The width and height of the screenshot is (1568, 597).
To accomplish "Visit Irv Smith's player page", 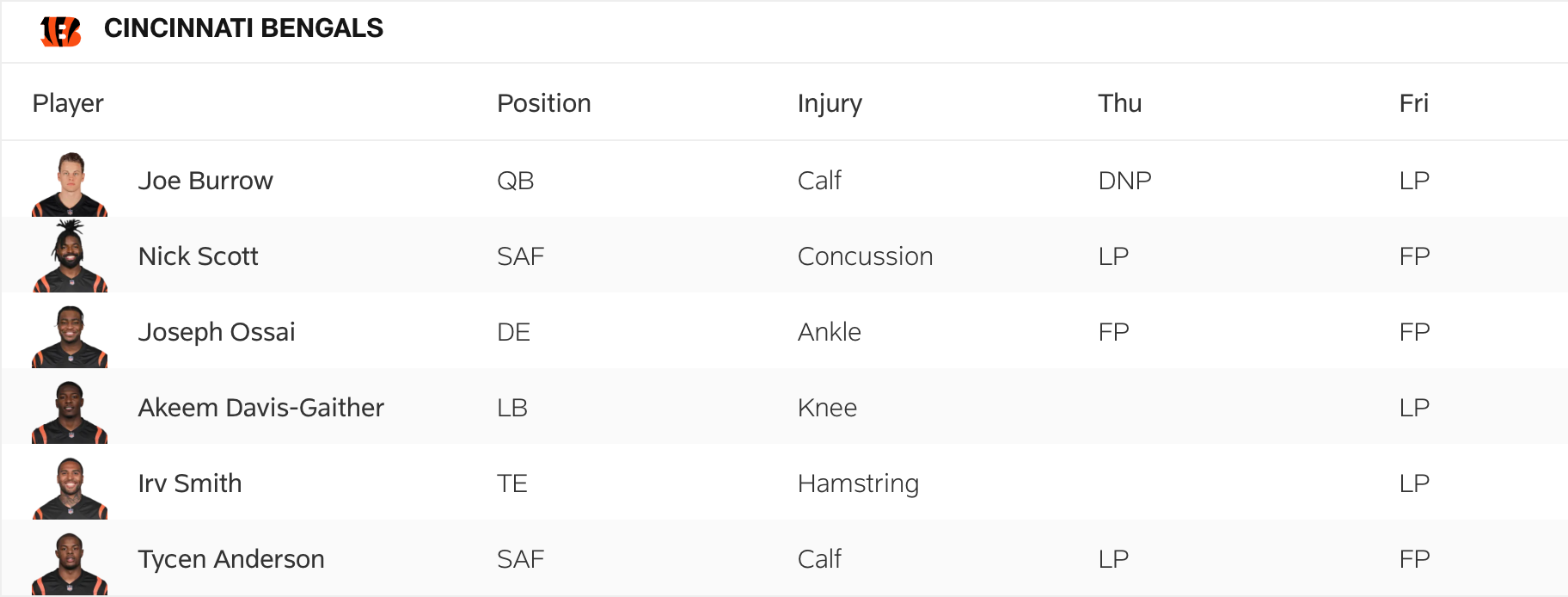I will (190, 483).
